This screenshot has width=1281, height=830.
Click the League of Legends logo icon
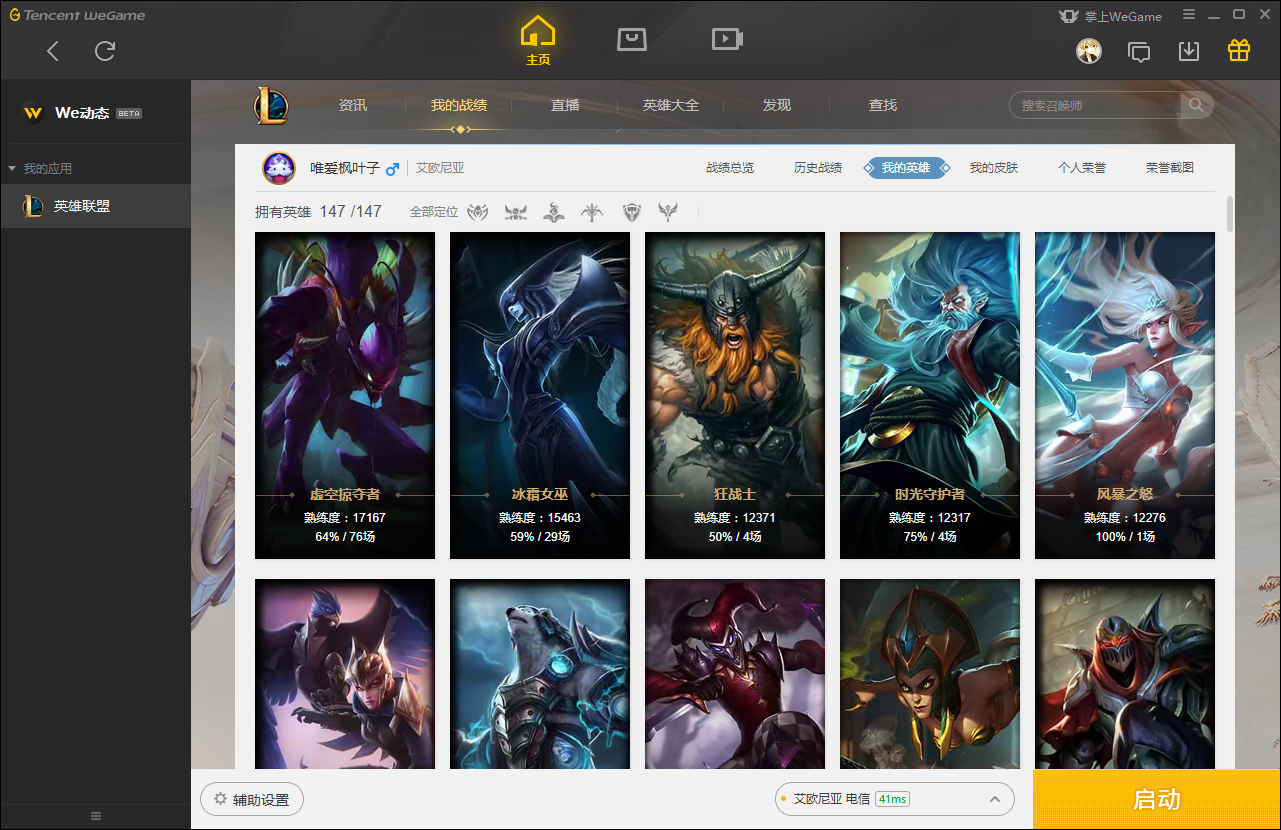point(271,105)
